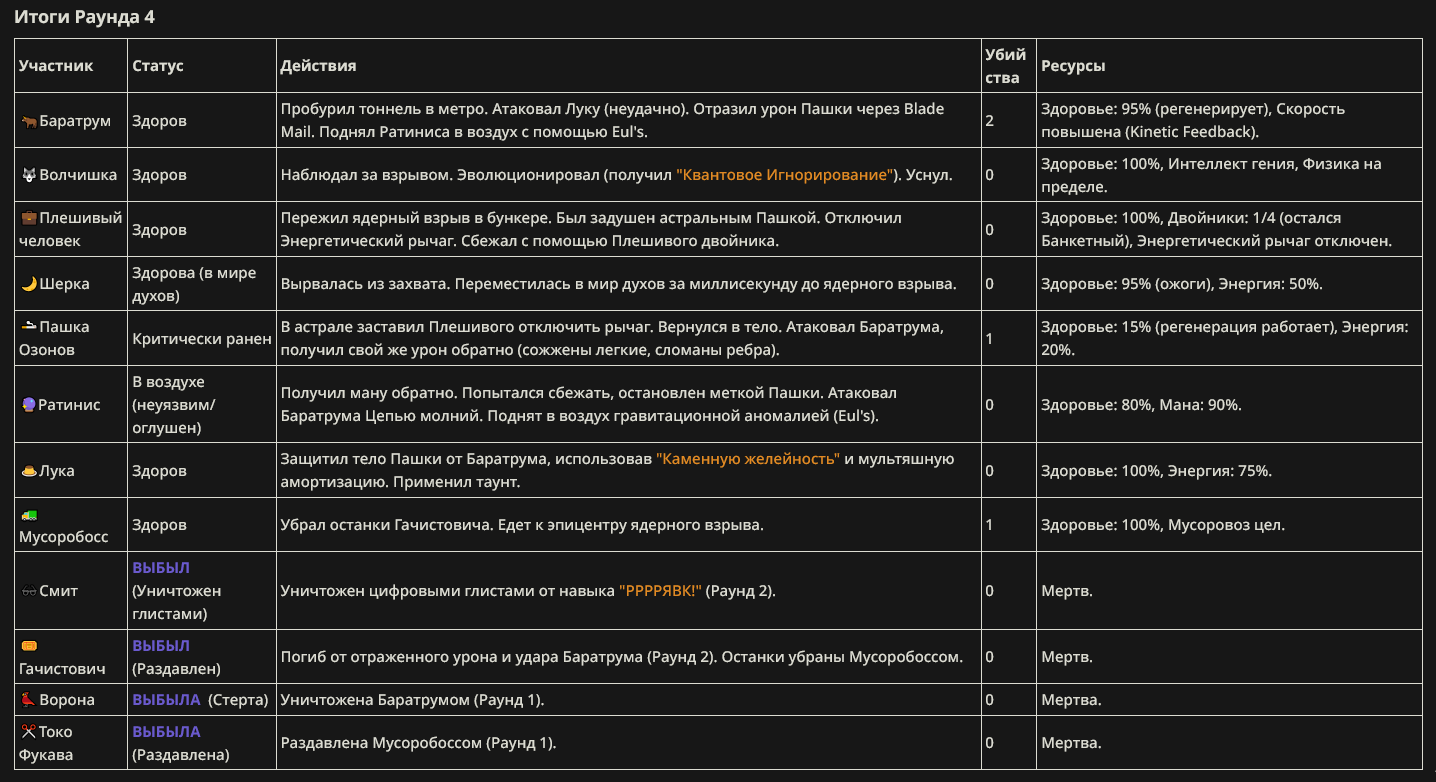Screen dimensions: 1436x782
Task: Click the Критически ранен status cell
Action: coord(202,339)
